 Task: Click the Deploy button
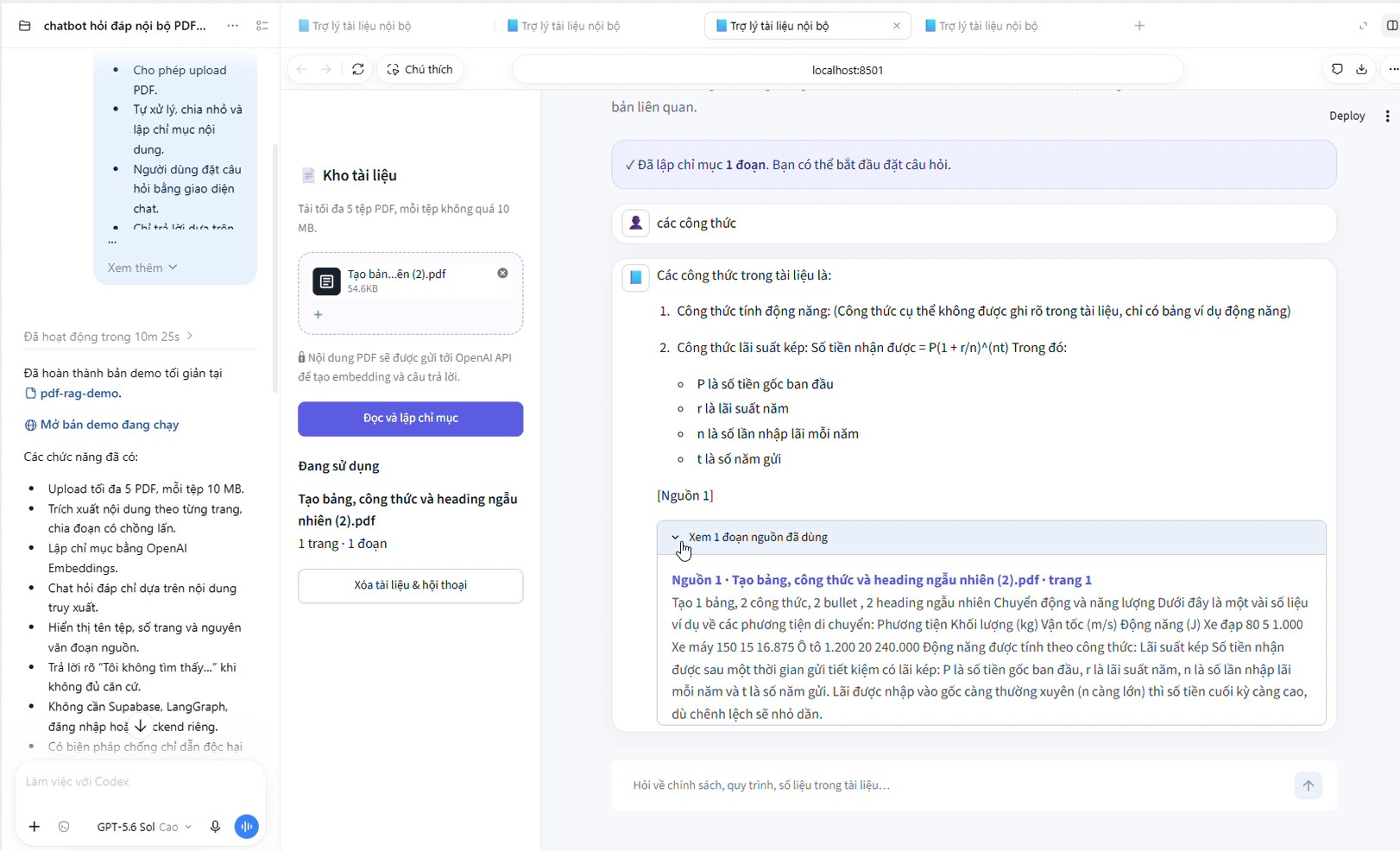(x=1346, y=116)
